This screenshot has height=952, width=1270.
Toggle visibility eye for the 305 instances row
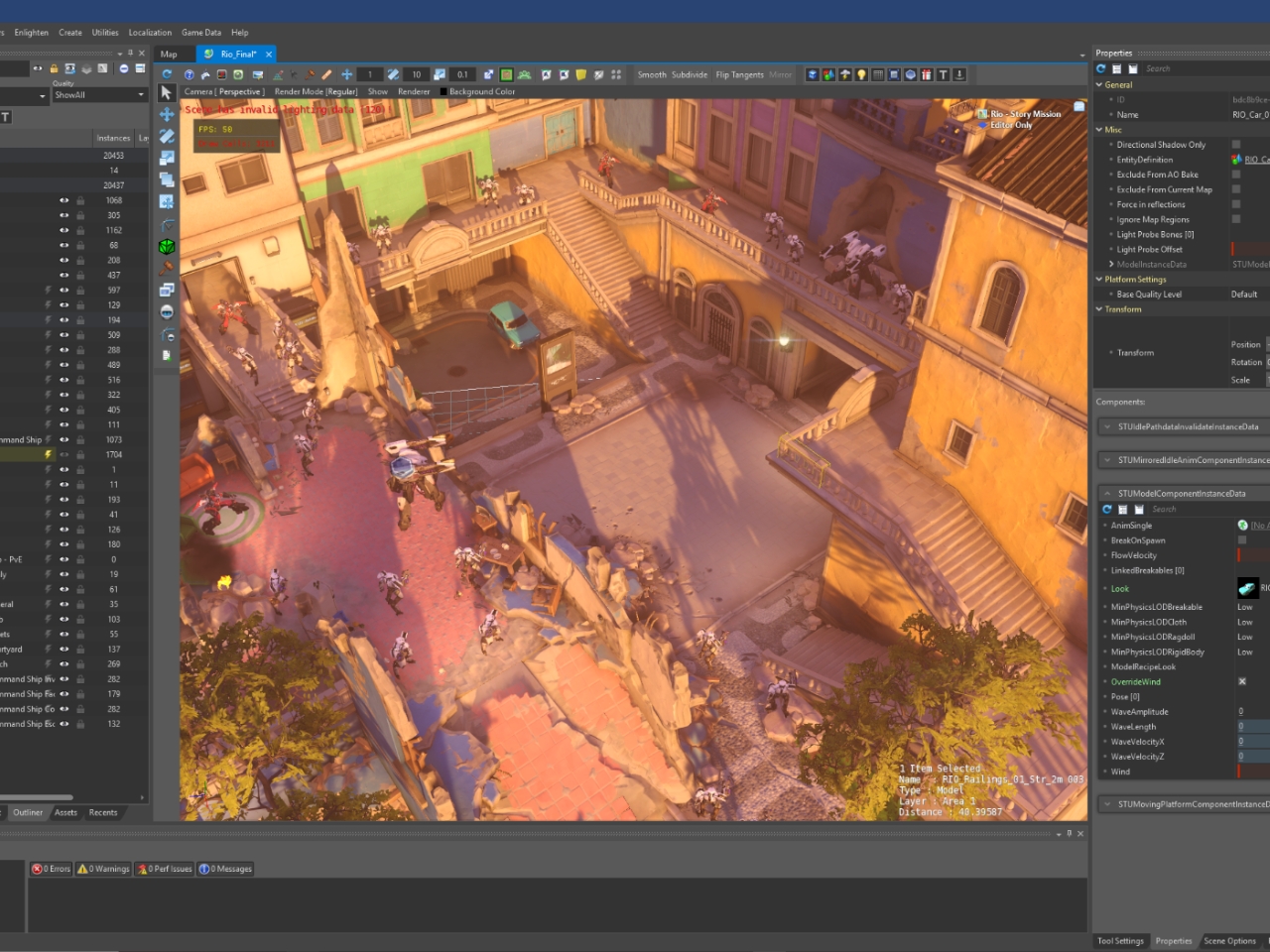pos(64,215)
